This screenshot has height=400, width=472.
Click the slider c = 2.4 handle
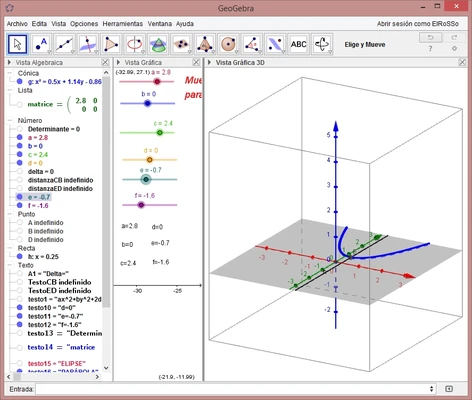click(160, 133)
